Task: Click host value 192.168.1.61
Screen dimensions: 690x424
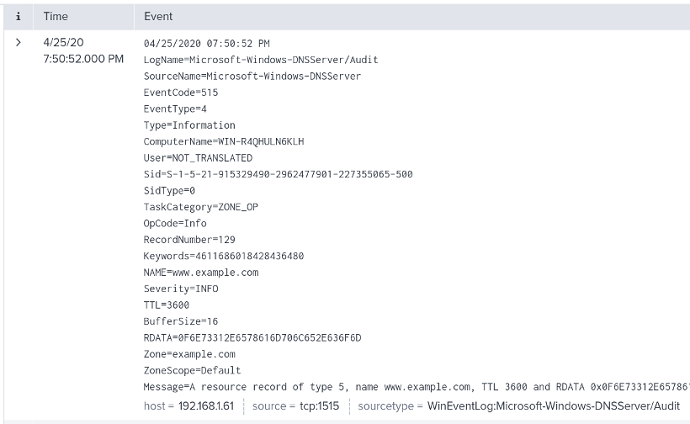Action: 204,405
